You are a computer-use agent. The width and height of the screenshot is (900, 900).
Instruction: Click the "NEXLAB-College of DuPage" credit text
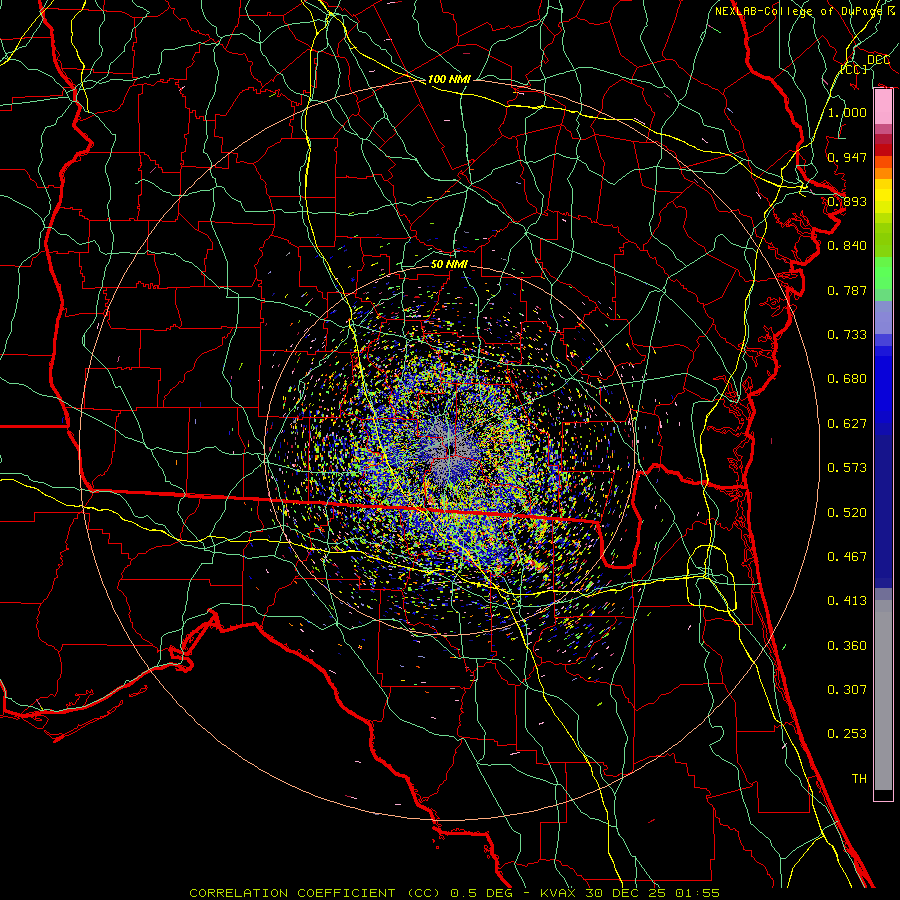798,11
